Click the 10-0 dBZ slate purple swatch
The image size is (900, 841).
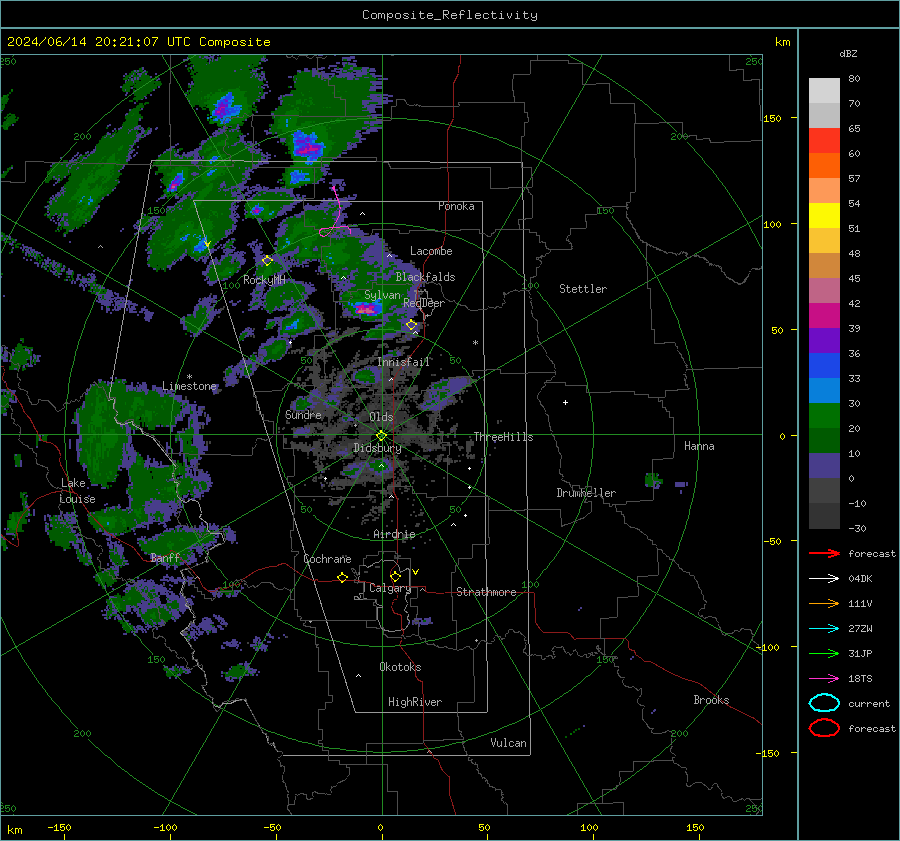coord(824,466)
